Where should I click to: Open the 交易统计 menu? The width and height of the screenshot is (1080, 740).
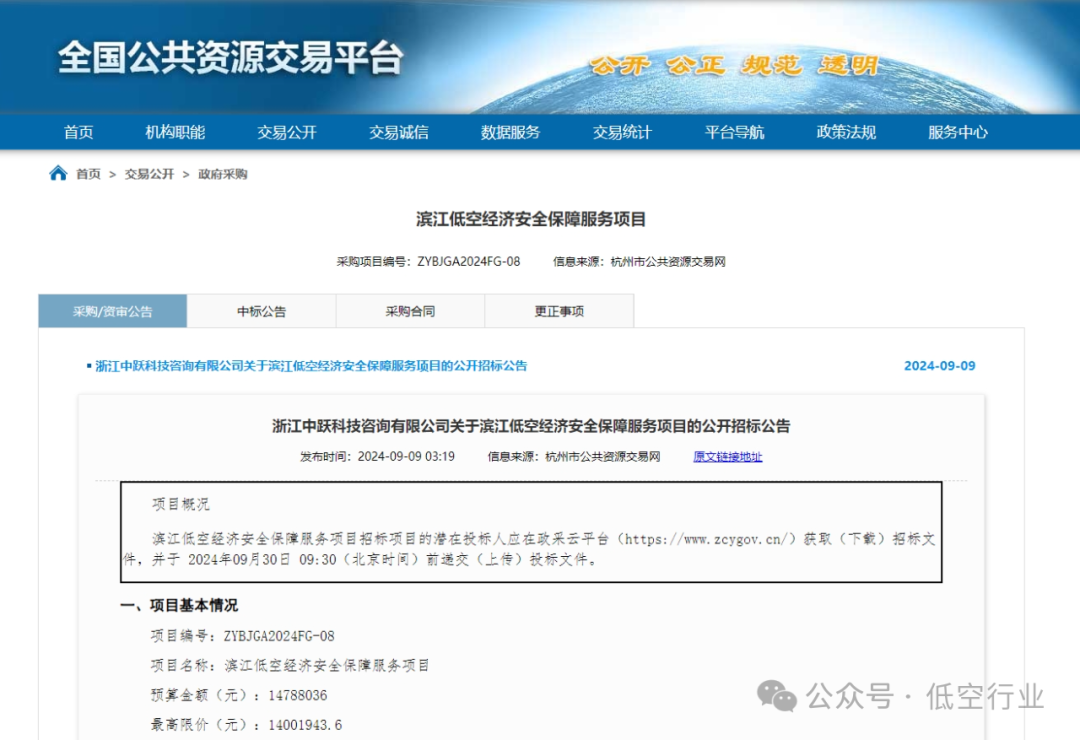pos(620,132)
